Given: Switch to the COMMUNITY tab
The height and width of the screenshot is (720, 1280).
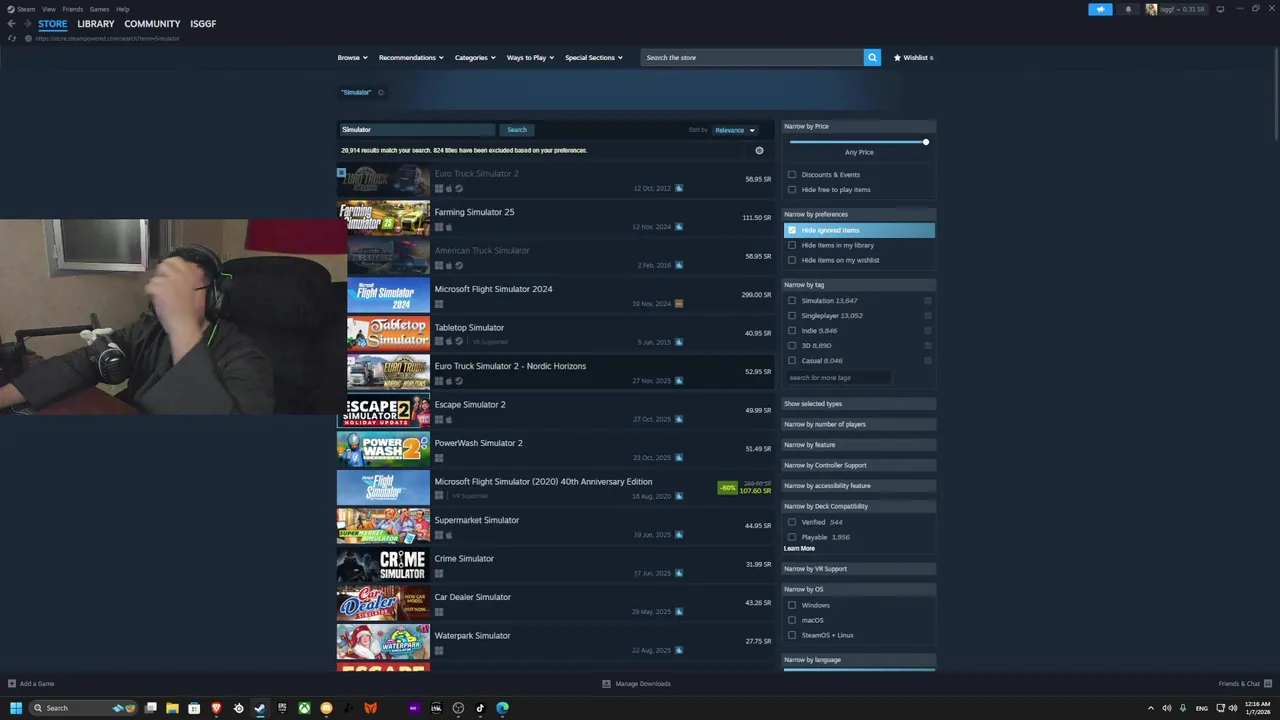Looking at the screenshot, I should tap(152, 24).
